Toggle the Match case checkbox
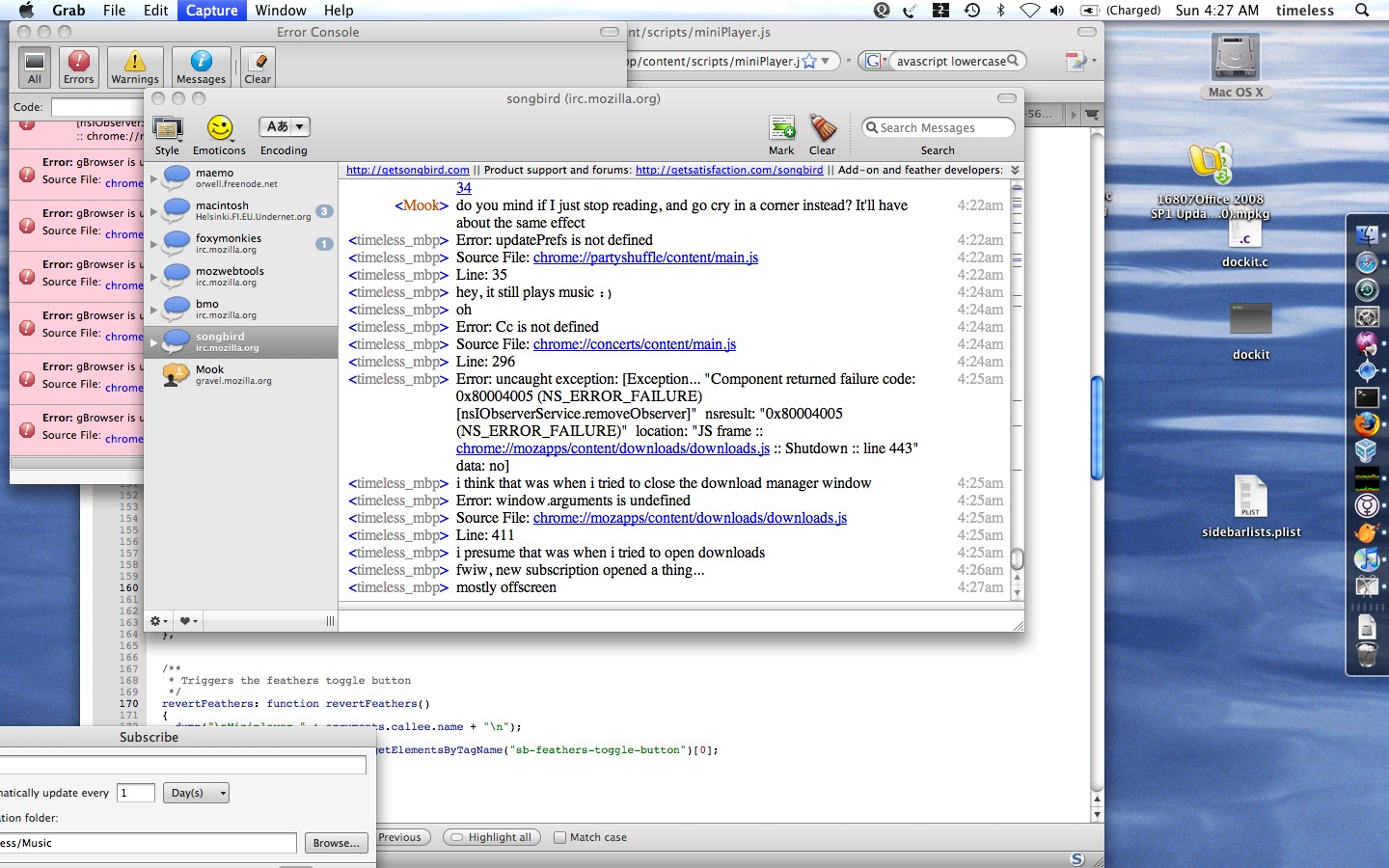Screen dimensions: 1389x868 559,837
